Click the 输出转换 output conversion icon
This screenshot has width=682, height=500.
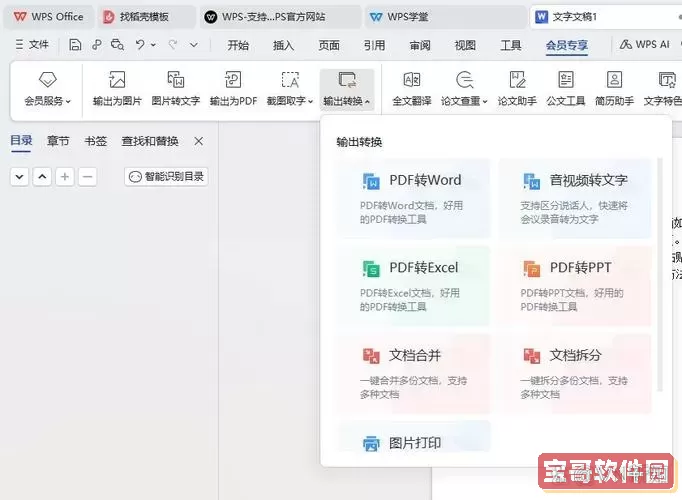347,80
